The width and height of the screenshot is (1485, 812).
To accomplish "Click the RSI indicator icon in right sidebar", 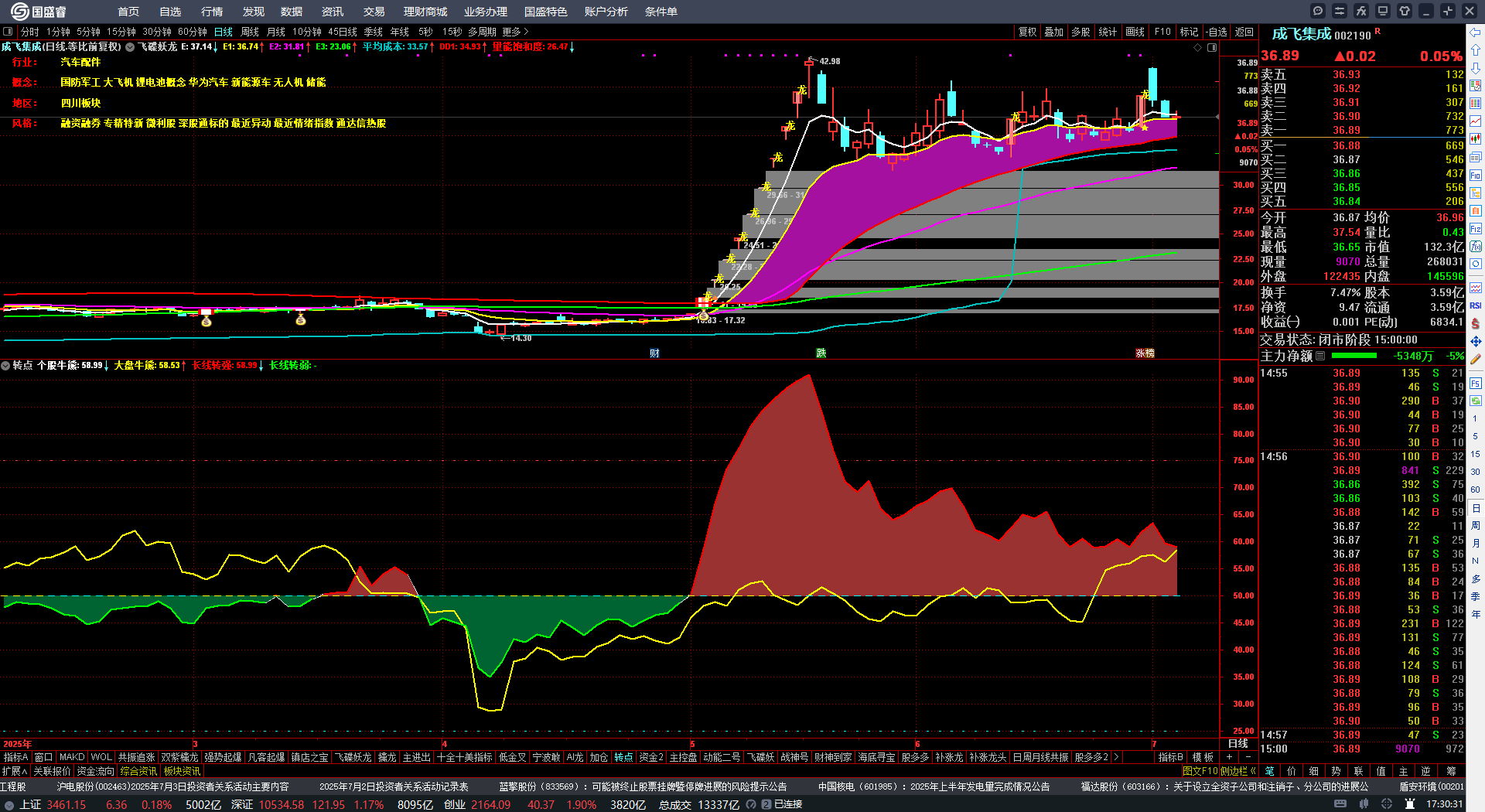I will [x=1476, y=305].
